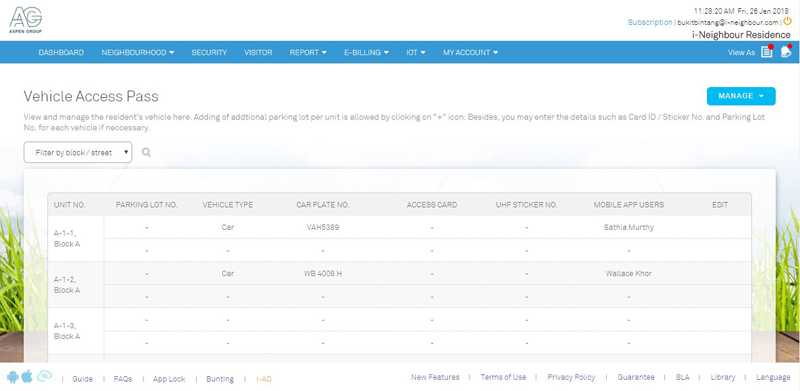
Task: Open the New Features link
Action: coord(435,377)
